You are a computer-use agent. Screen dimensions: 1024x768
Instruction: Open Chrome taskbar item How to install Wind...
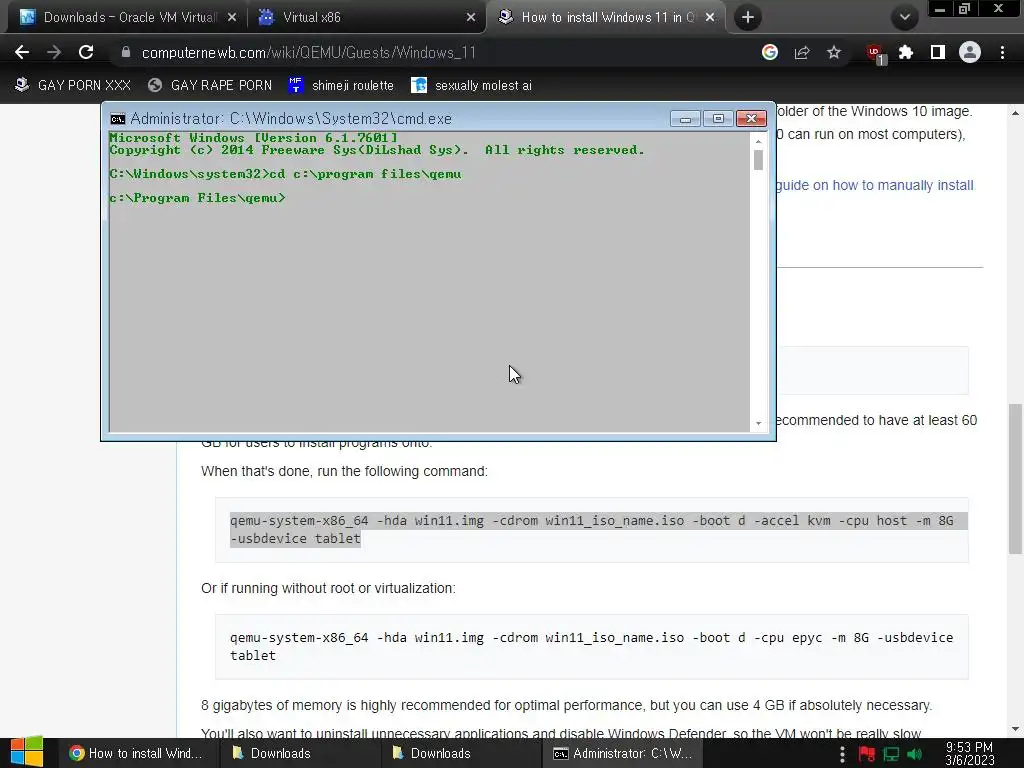pos(136,753)
